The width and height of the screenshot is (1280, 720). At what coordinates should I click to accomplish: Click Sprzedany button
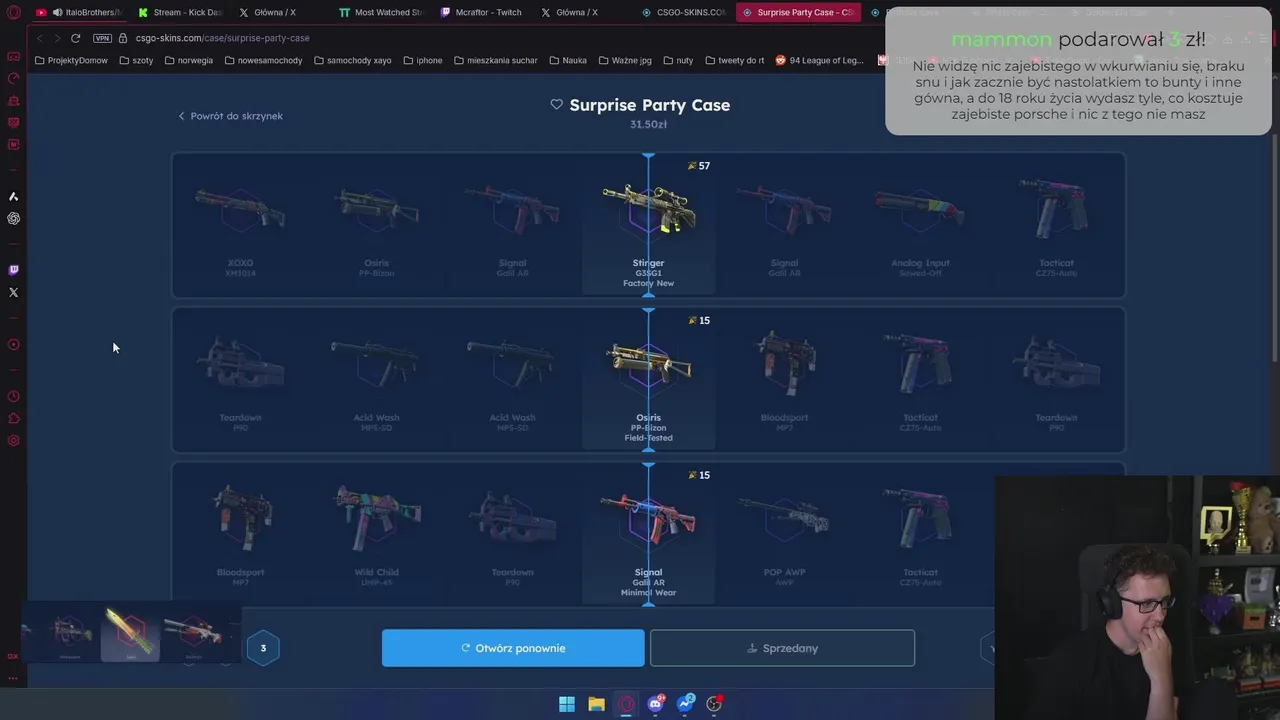782,648
